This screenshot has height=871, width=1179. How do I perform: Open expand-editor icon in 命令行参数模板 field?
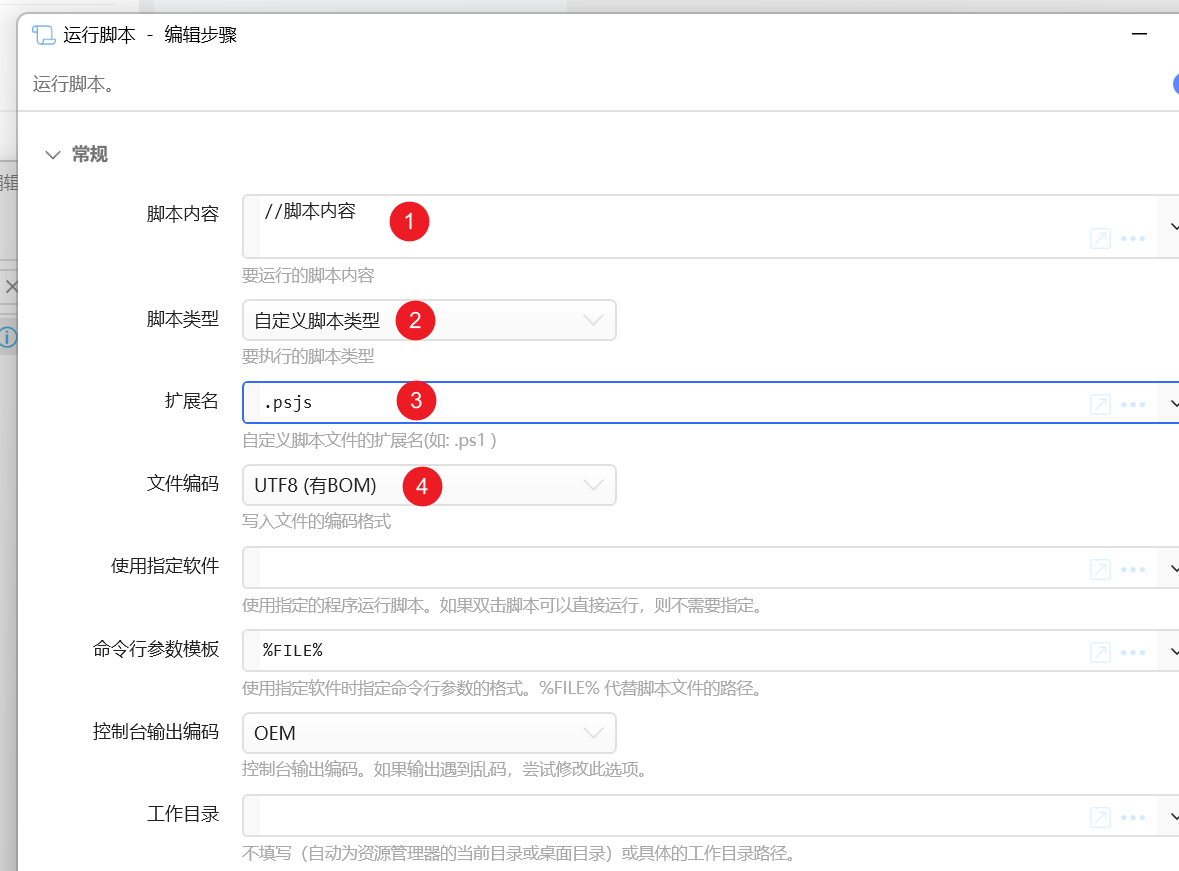click(x=1100, y=652)
